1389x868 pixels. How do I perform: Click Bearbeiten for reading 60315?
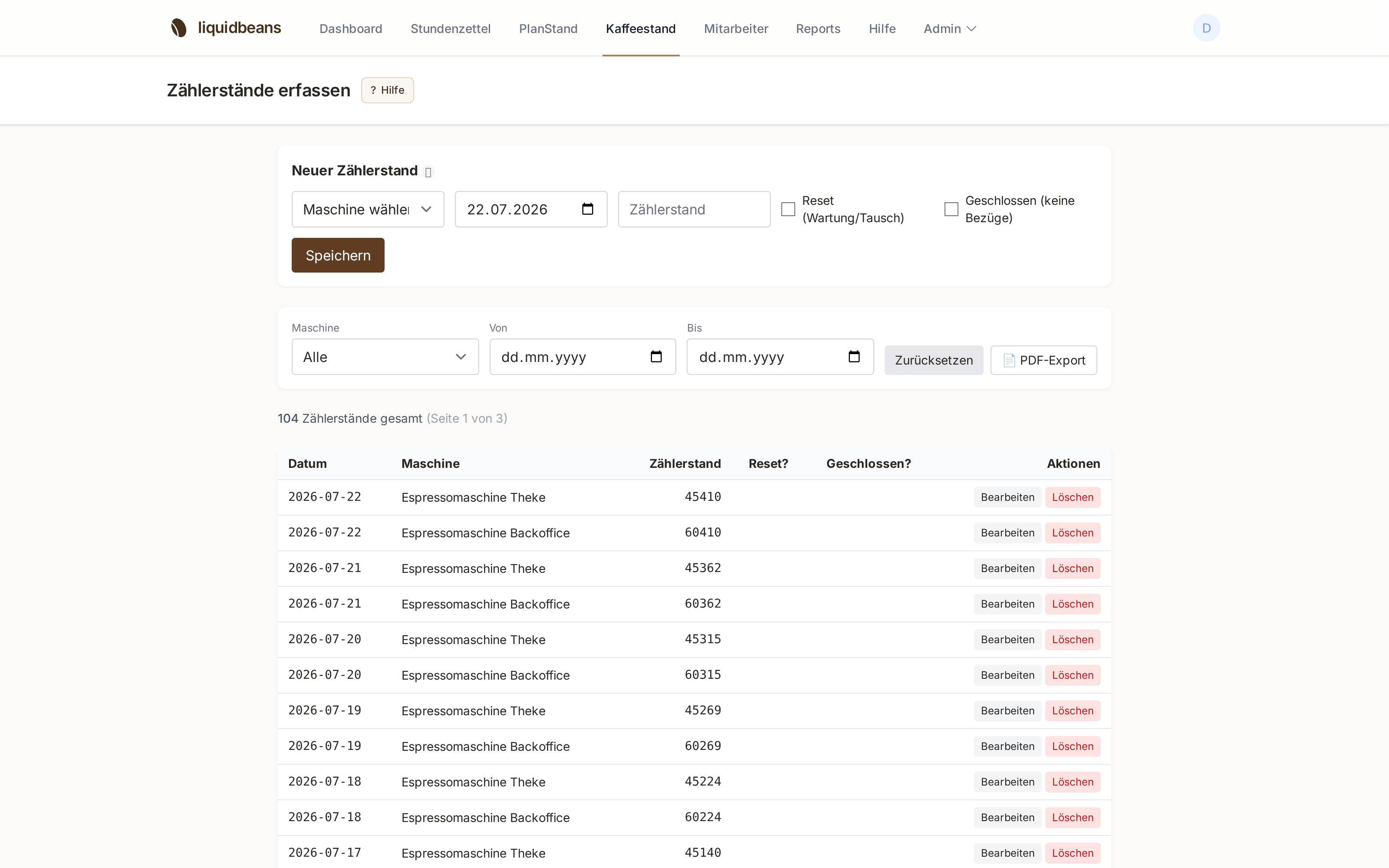tap(1007, 675)
